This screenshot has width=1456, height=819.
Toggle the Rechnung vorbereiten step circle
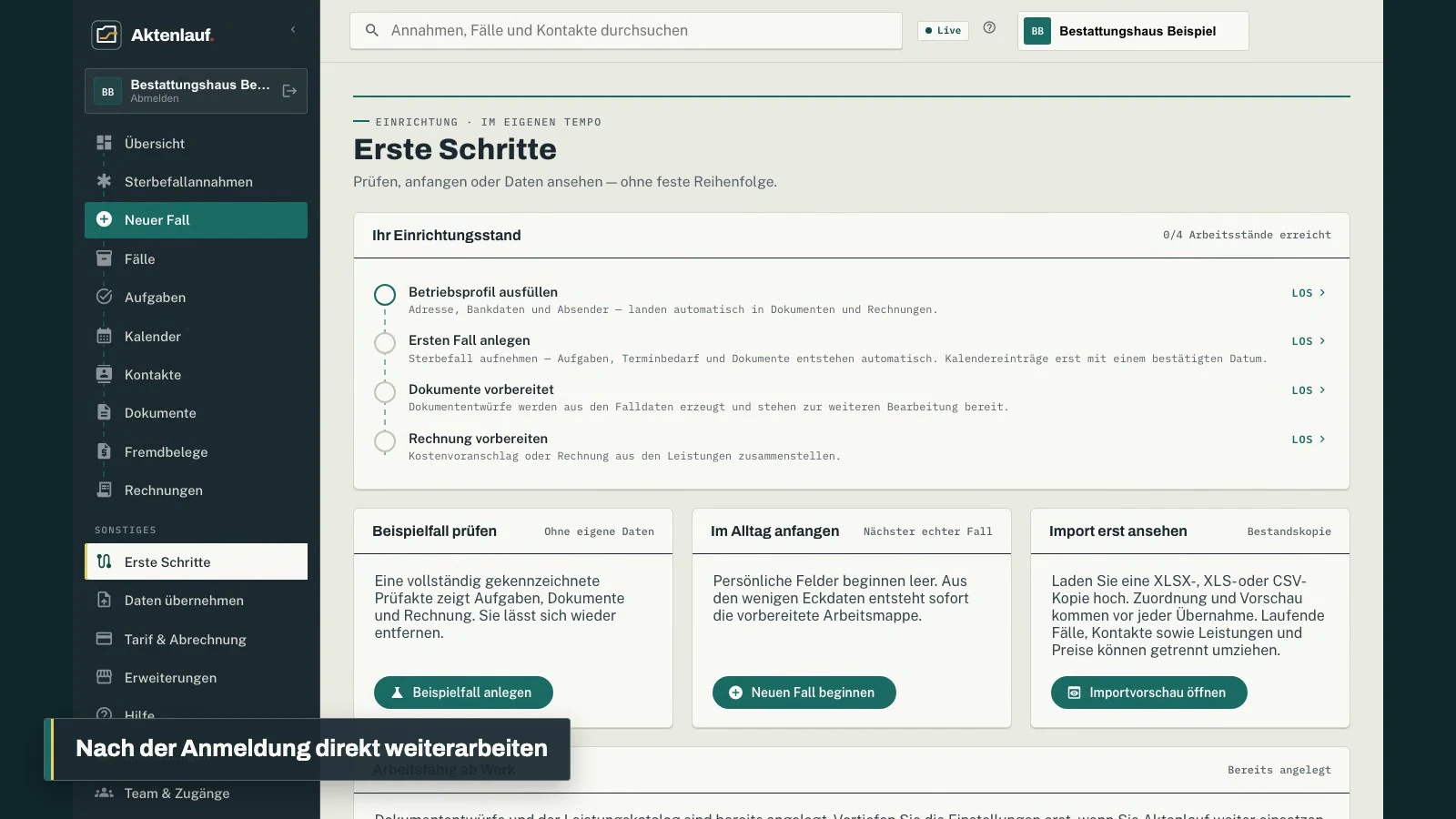click(385, 441)
